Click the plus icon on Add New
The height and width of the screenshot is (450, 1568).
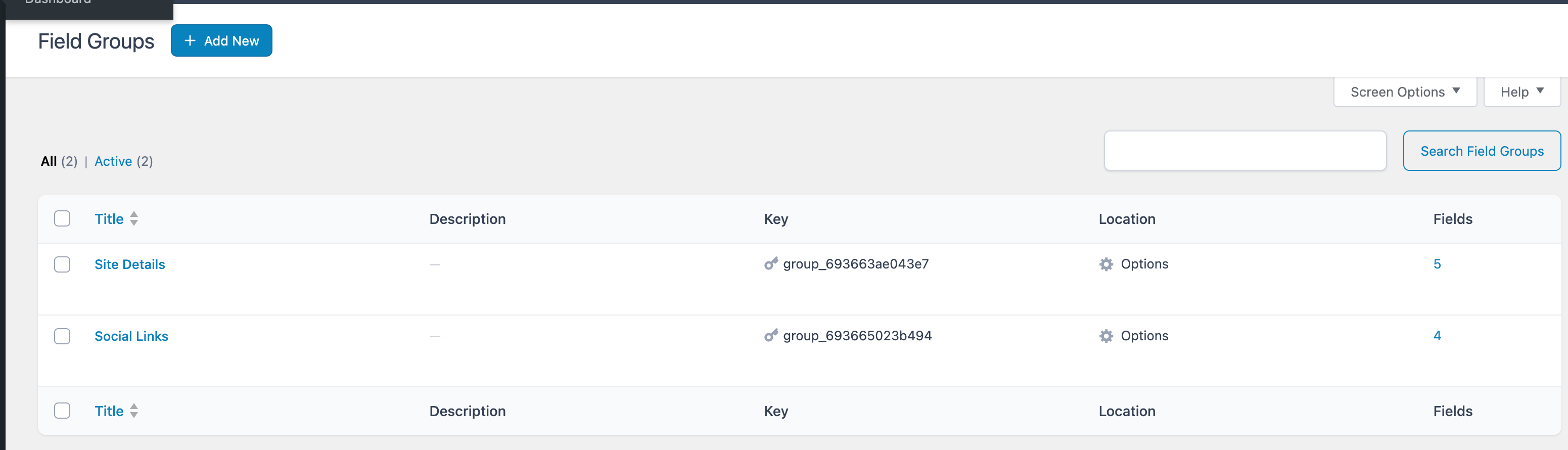coord(190,41)
